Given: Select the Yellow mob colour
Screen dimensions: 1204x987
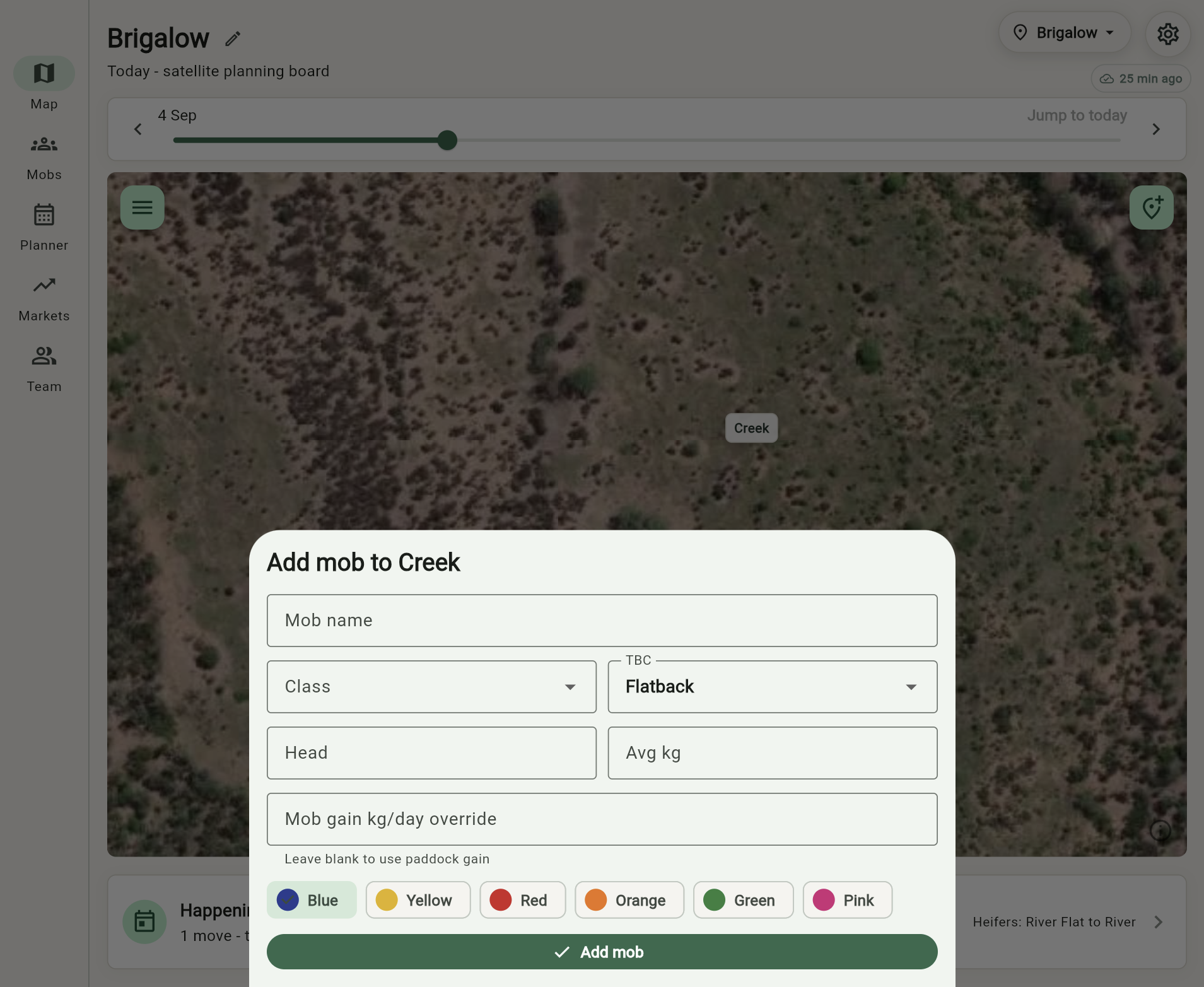Looking at the screenshot, I should (x=418, y=900).
